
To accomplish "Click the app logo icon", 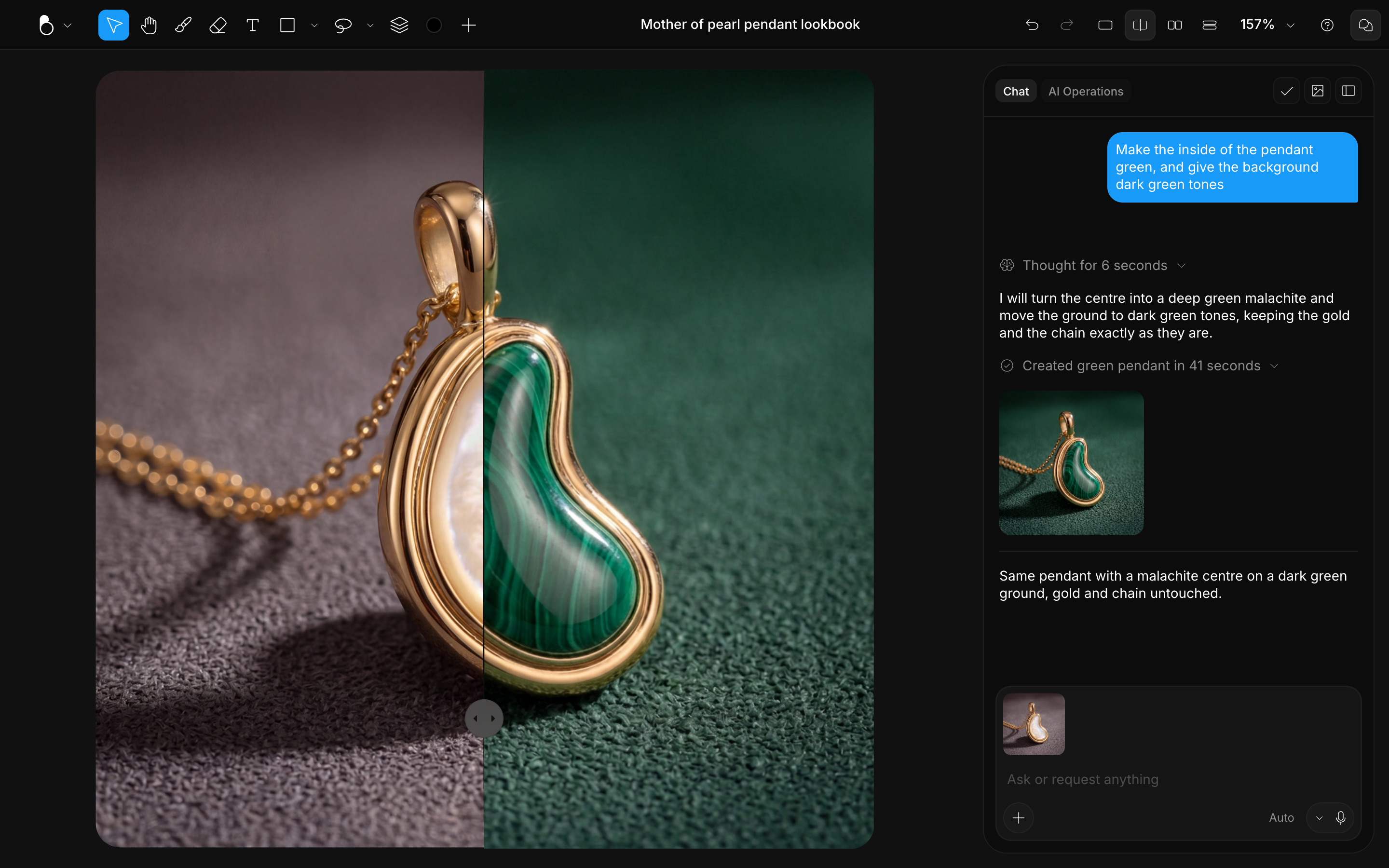I will [46, 25].
